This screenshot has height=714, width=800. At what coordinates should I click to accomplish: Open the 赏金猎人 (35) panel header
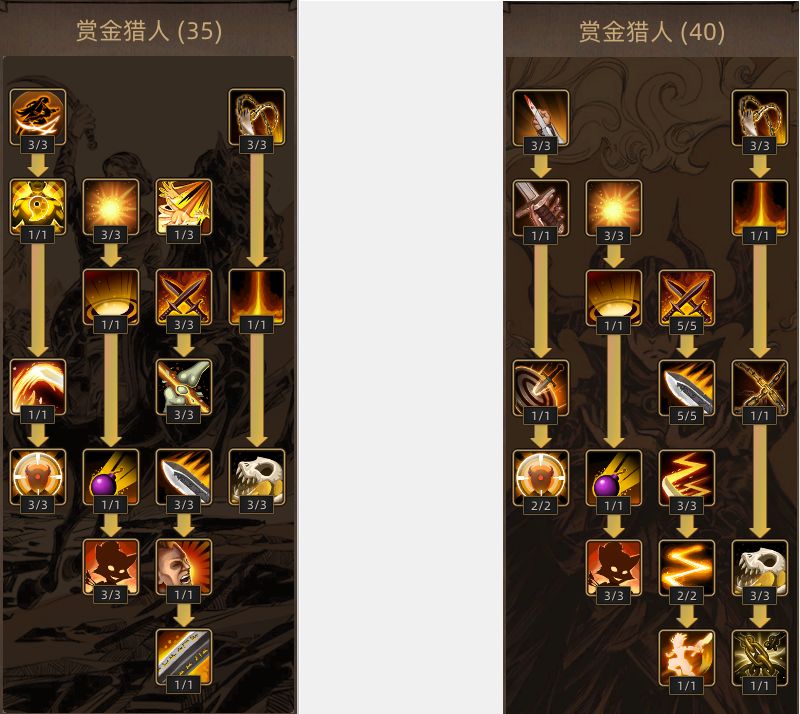pyautogui.click(x=149, y=31)
